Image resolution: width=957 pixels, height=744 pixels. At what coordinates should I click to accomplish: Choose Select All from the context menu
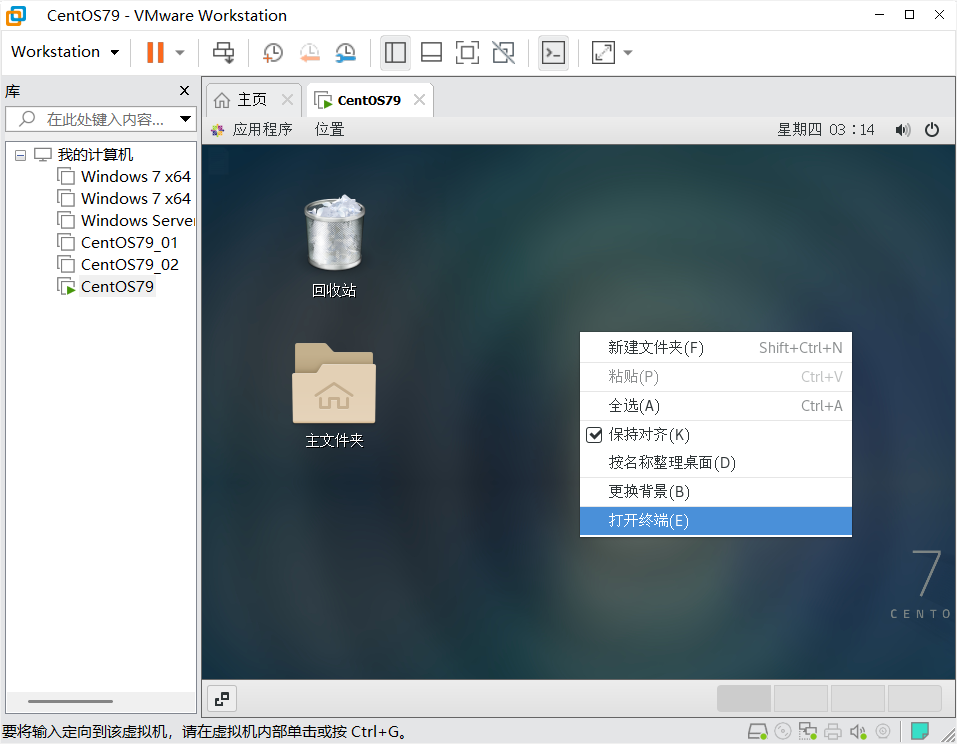[715, 406]
